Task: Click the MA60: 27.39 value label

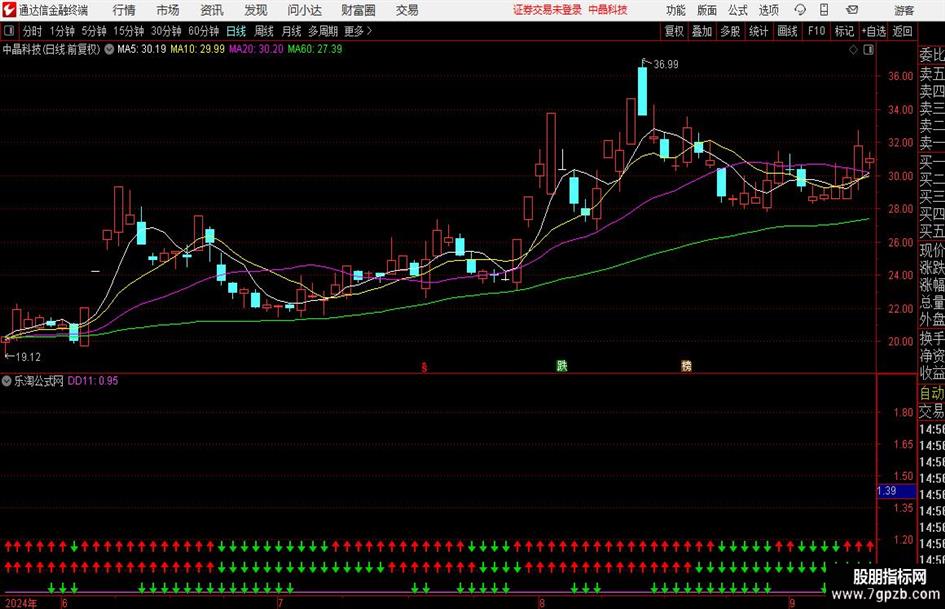Action: (315, 49)
